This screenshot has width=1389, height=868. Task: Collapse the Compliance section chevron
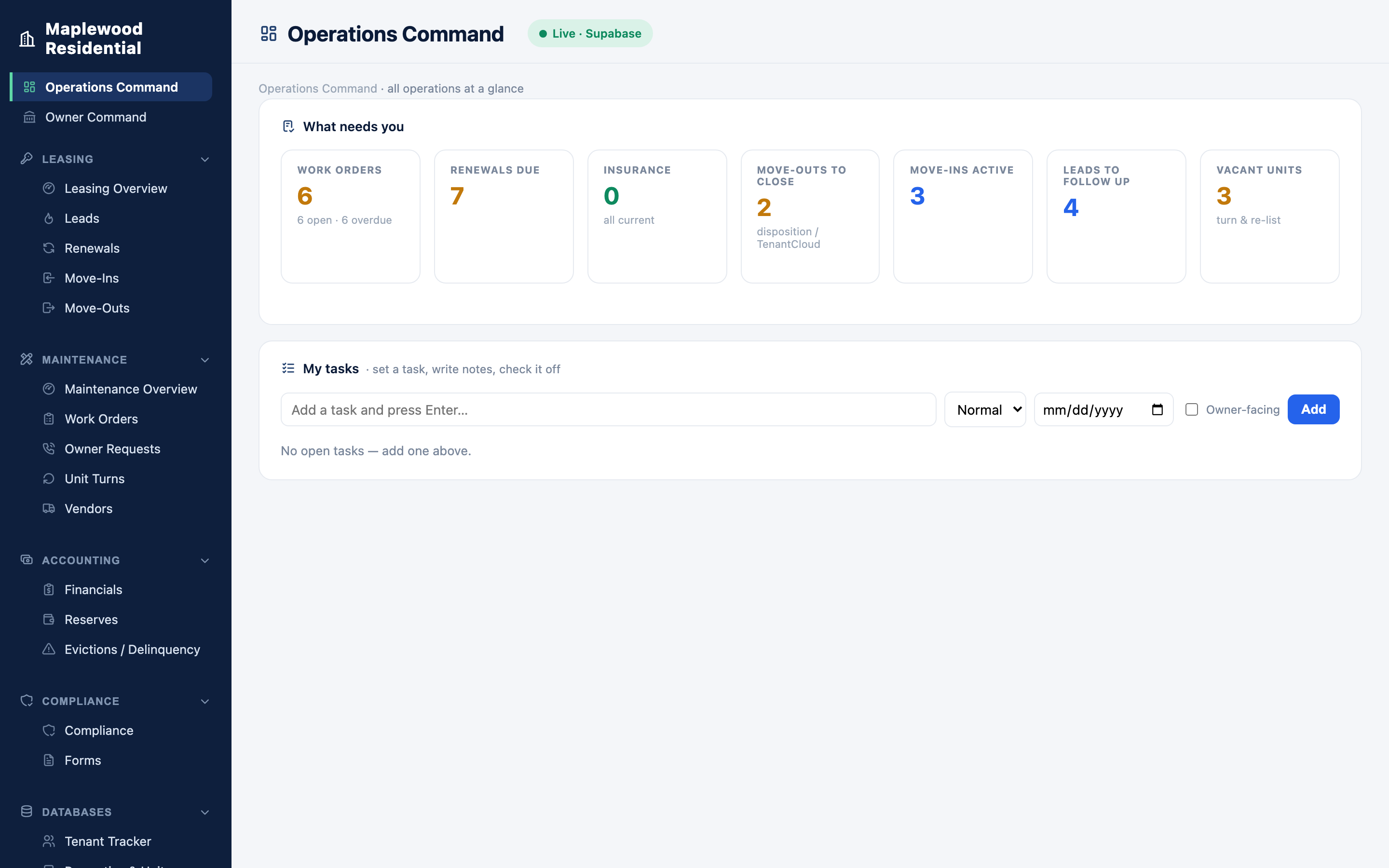[x=205, y=702]
